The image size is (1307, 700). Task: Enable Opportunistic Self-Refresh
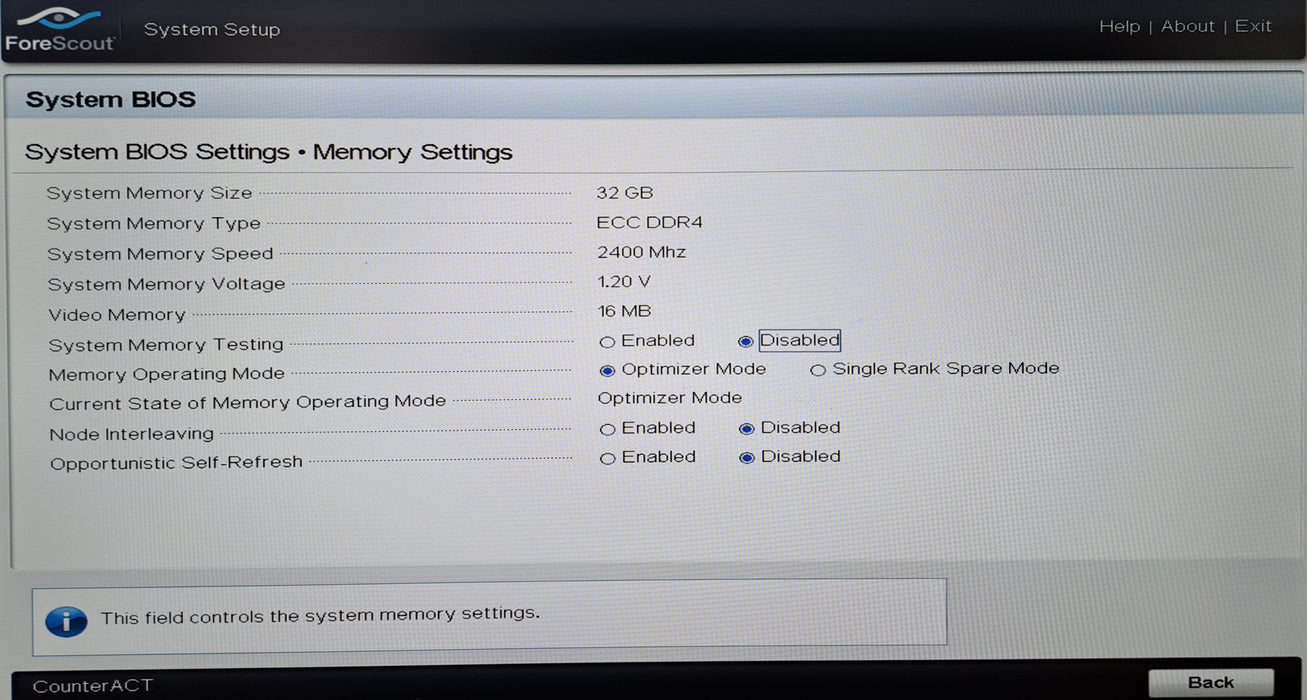point(607,459)
